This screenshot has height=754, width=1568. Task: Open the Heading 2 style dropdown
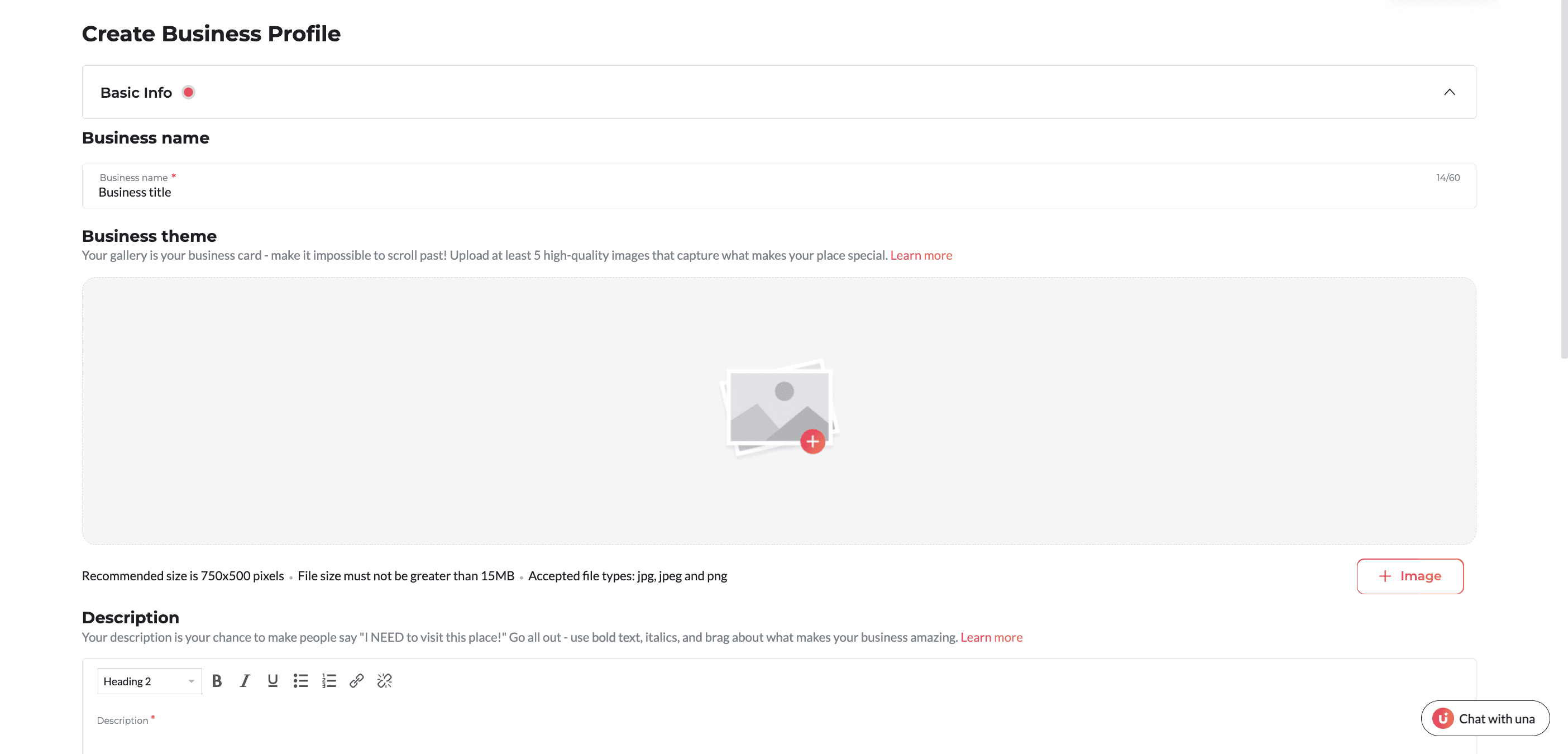click(149, 681)
